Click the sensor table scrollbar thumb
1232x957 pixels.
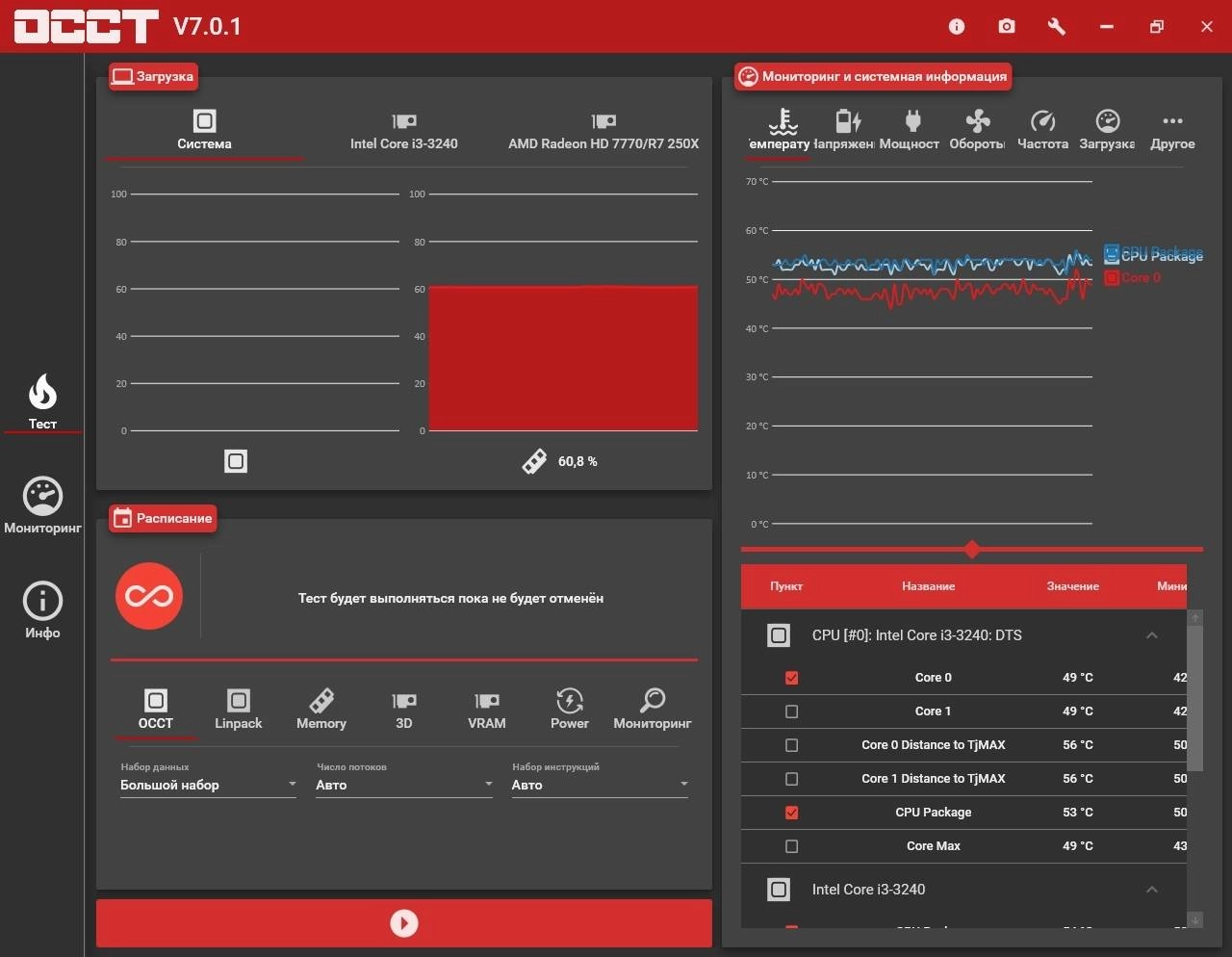click(x=1195, y=698)
